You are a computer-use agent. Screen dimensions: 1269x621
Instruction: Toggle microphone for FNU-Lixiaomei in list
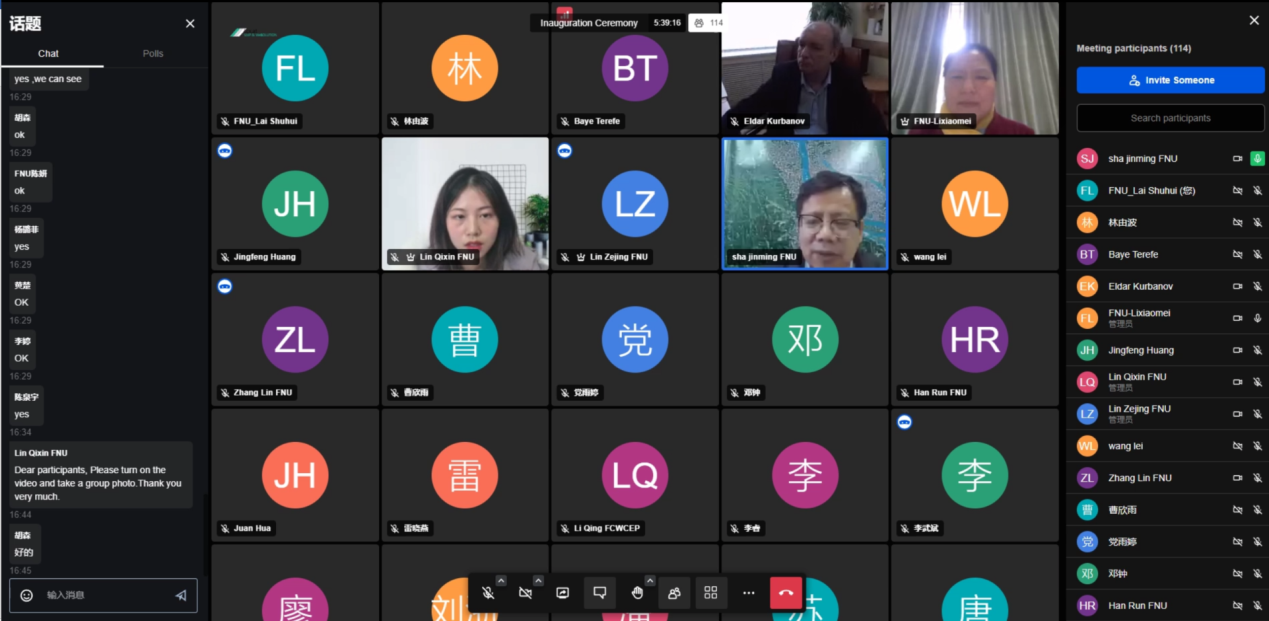[1257, 318]
